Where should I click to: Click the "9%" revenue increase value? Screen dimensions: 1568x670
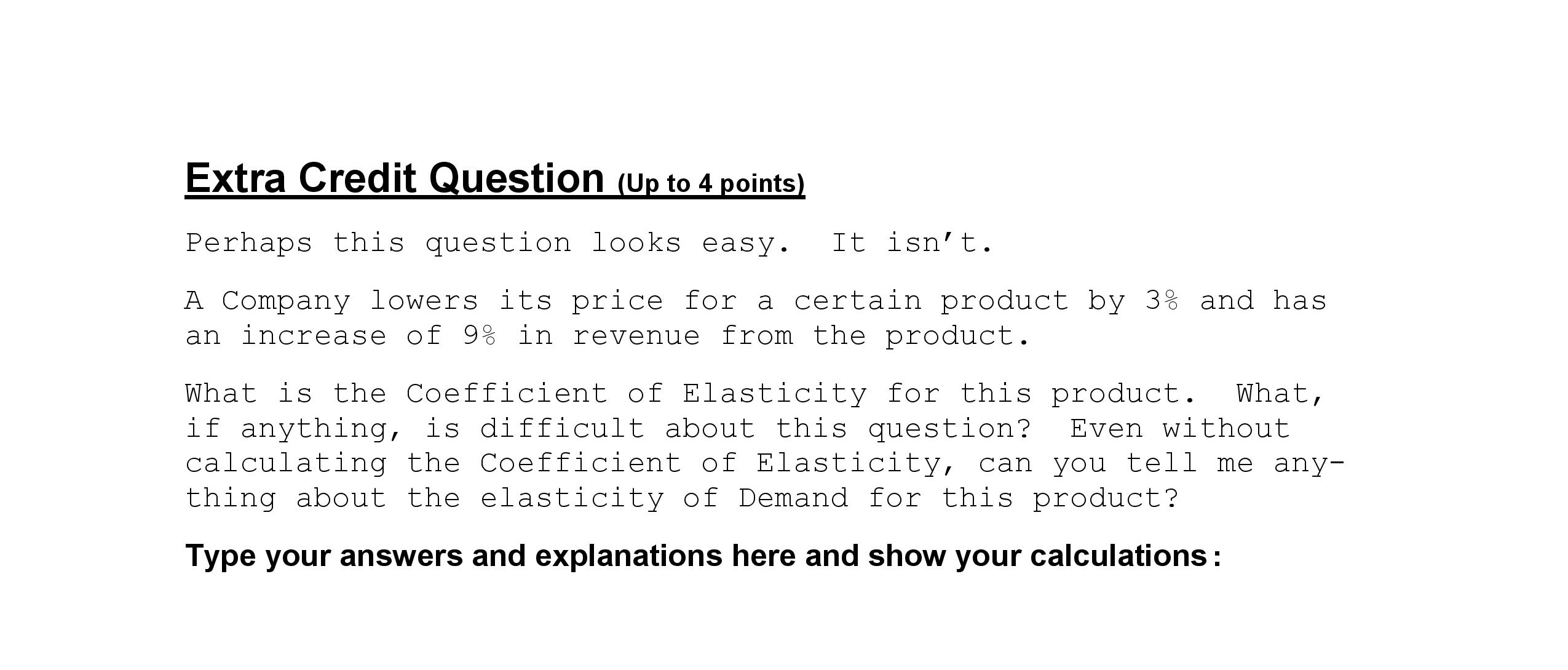pos(480,336)
